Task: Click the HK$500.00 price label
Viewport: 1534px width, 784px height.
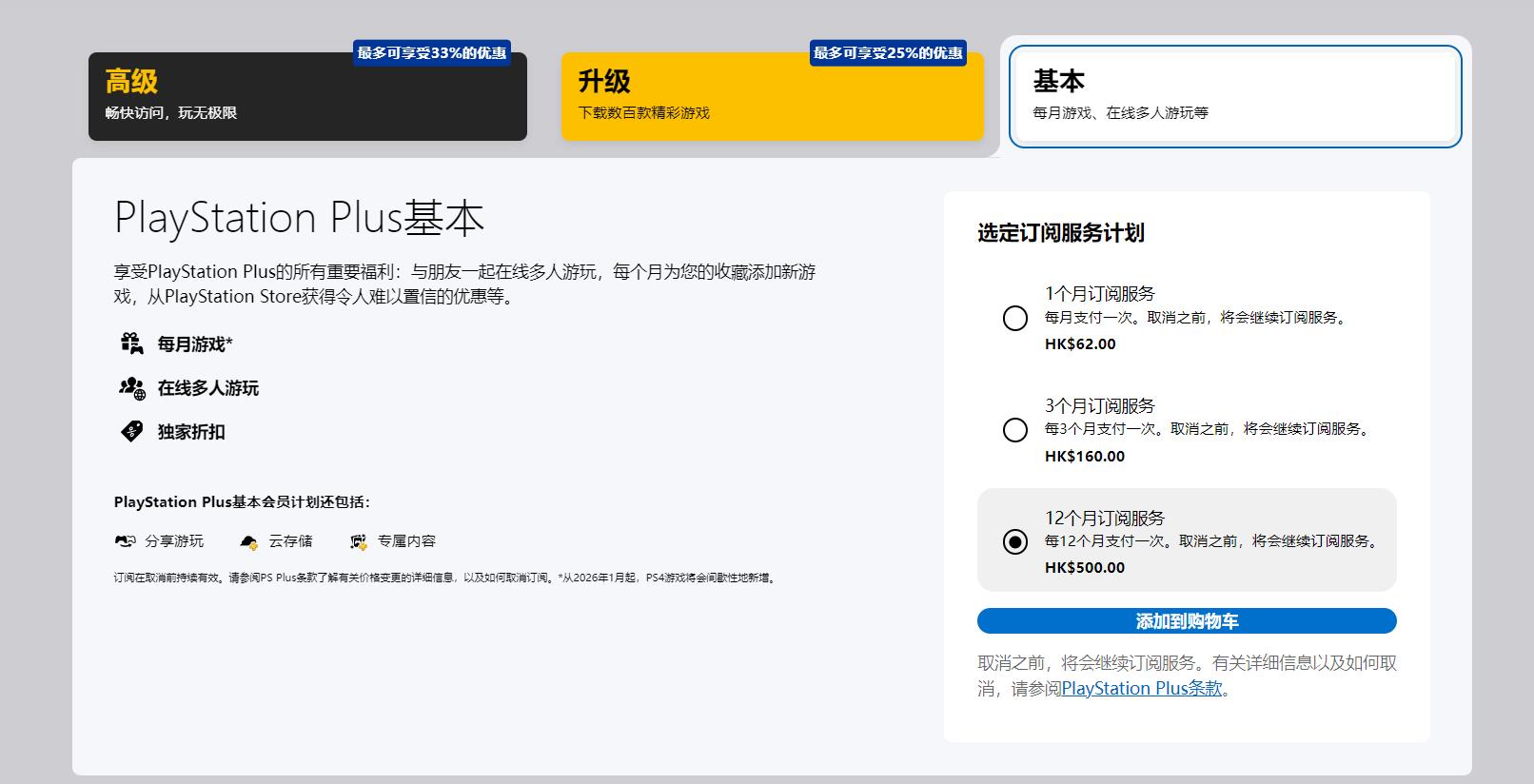Action: [1084, 567]
